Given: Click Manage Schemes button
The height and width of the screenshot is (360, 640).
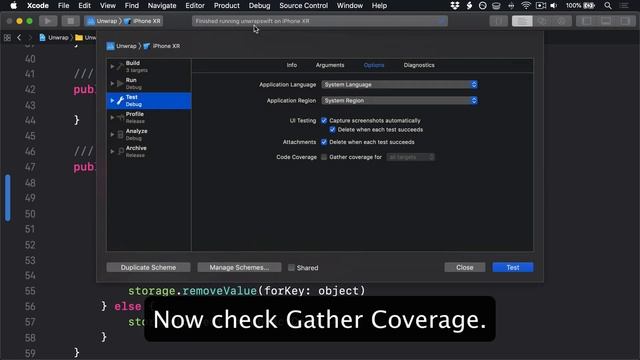Looking at the screenshot, I should pos(239,267).
